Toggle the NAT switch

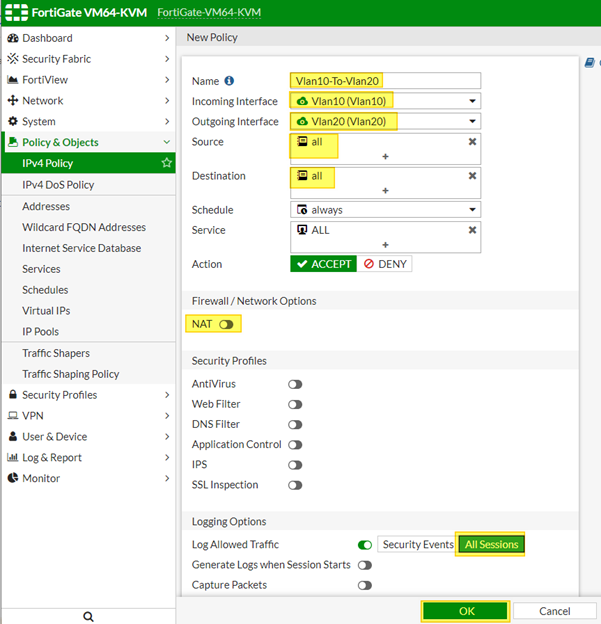(x=226, y=324)
